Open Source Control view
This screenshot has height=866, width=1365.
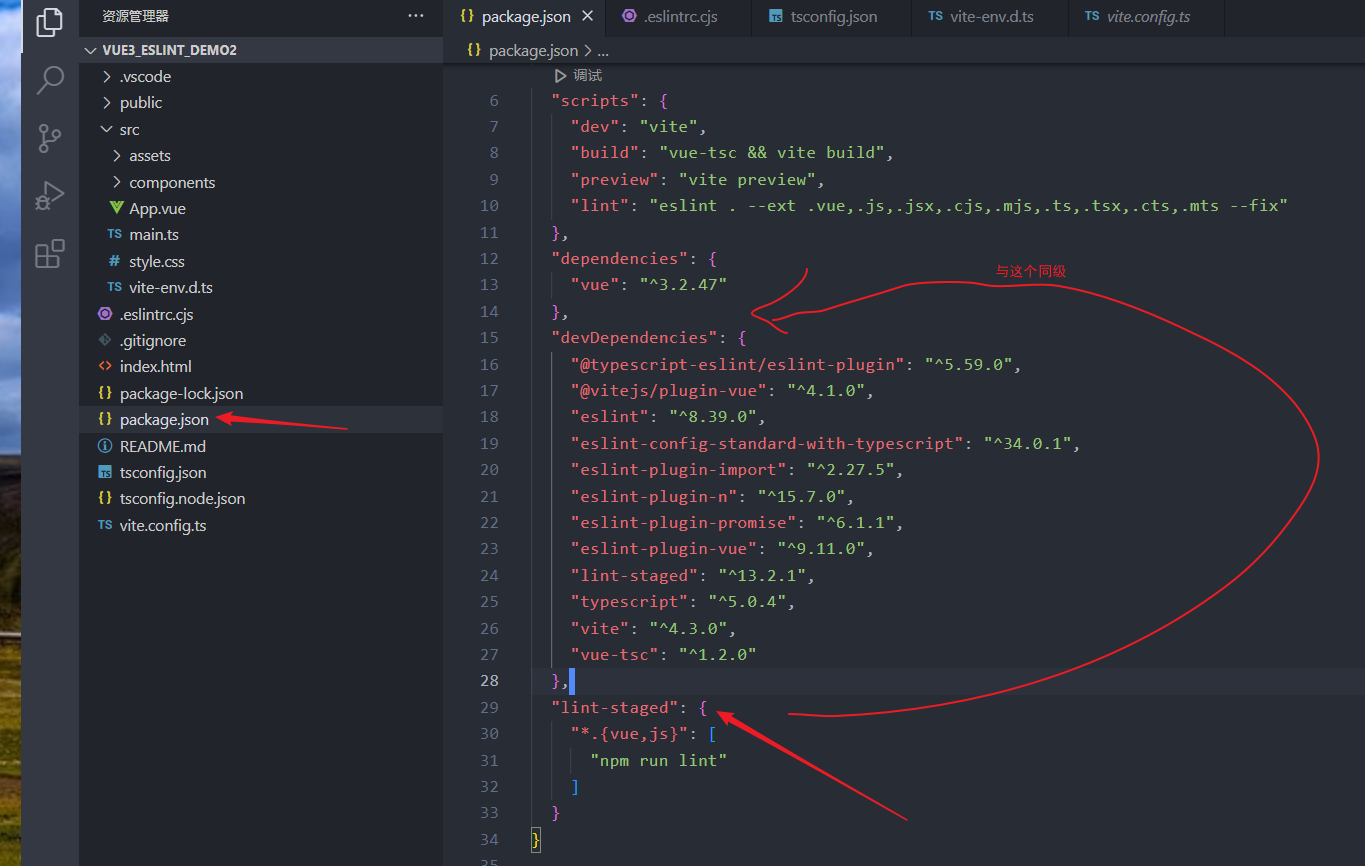tap(50, 138)
